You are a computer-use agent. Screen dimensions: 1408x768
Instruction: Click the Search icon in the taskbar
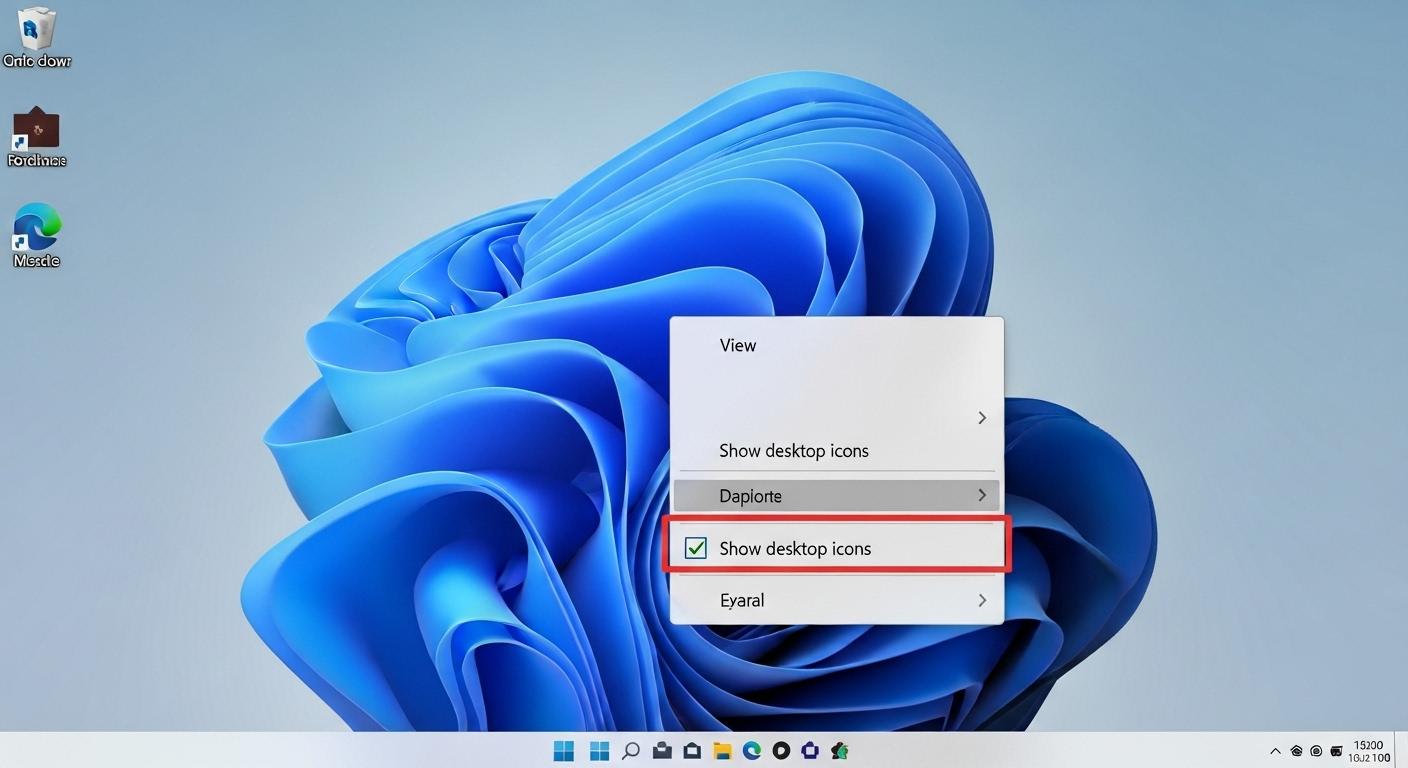(630, 750)
